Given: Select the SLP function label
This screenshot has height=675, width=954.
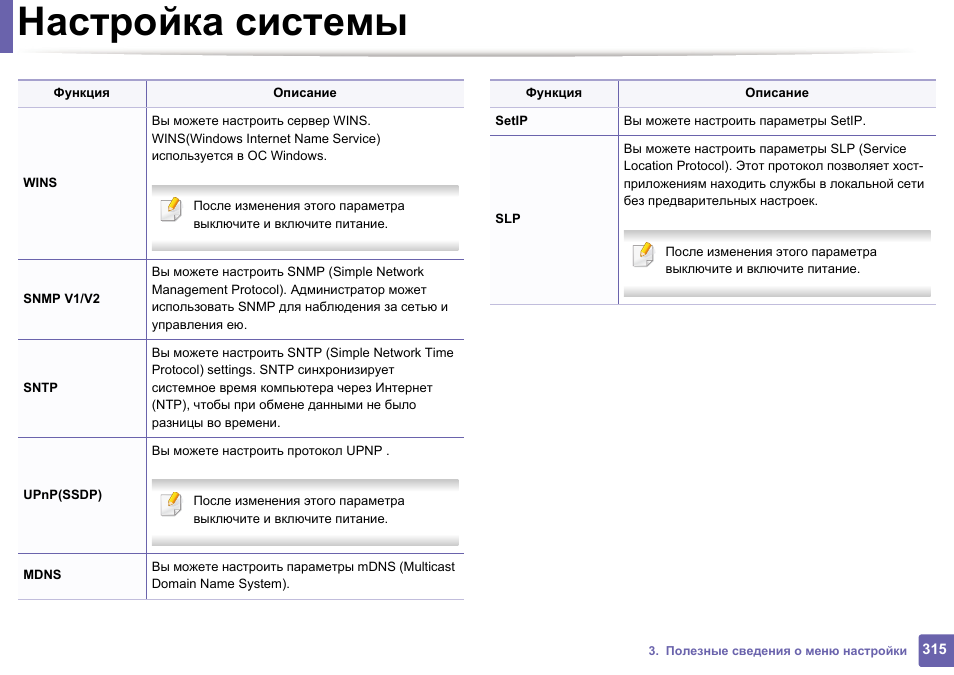Looking at the screenshot, I should point(508,219).
